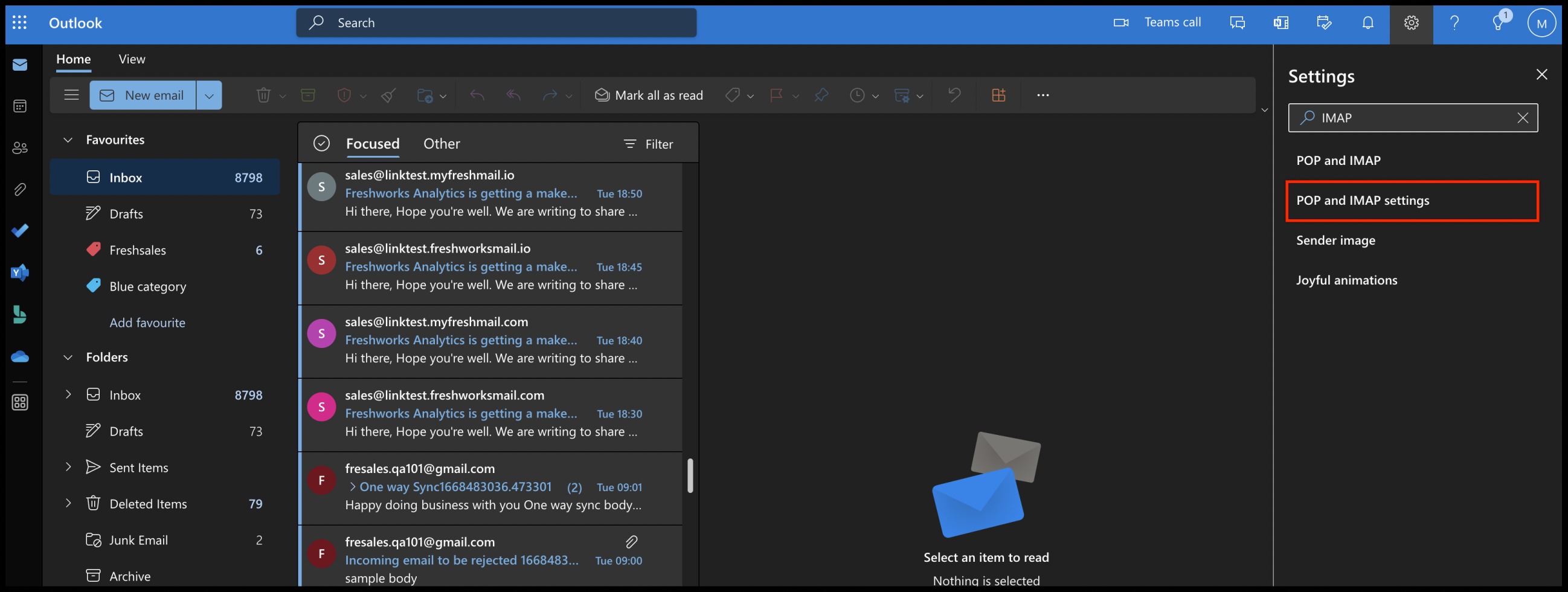Toggle the select all messages circle

pyautogui.click(x=321, y=143)
